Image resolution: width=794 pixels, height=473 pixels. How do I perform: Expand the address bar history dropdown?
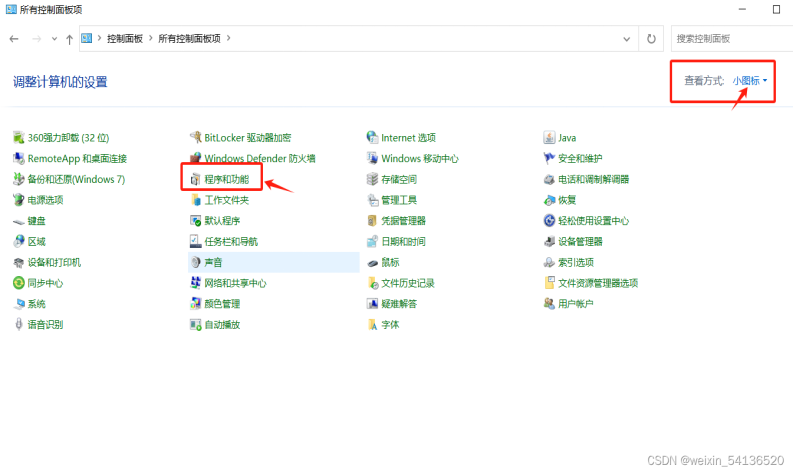click(x=626, y=39)
